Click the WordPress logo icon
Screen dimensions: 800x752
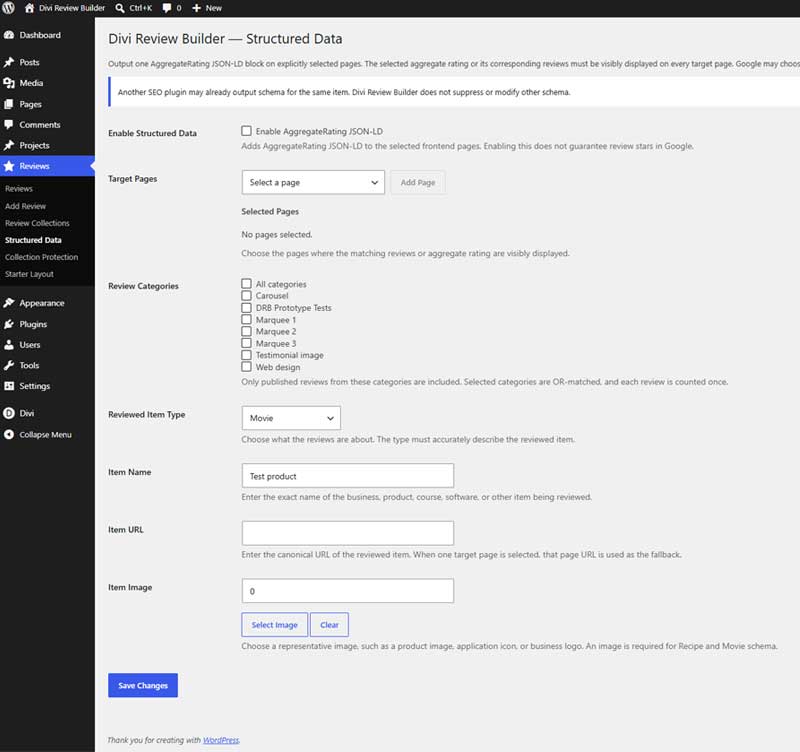(x=8, y=8)
